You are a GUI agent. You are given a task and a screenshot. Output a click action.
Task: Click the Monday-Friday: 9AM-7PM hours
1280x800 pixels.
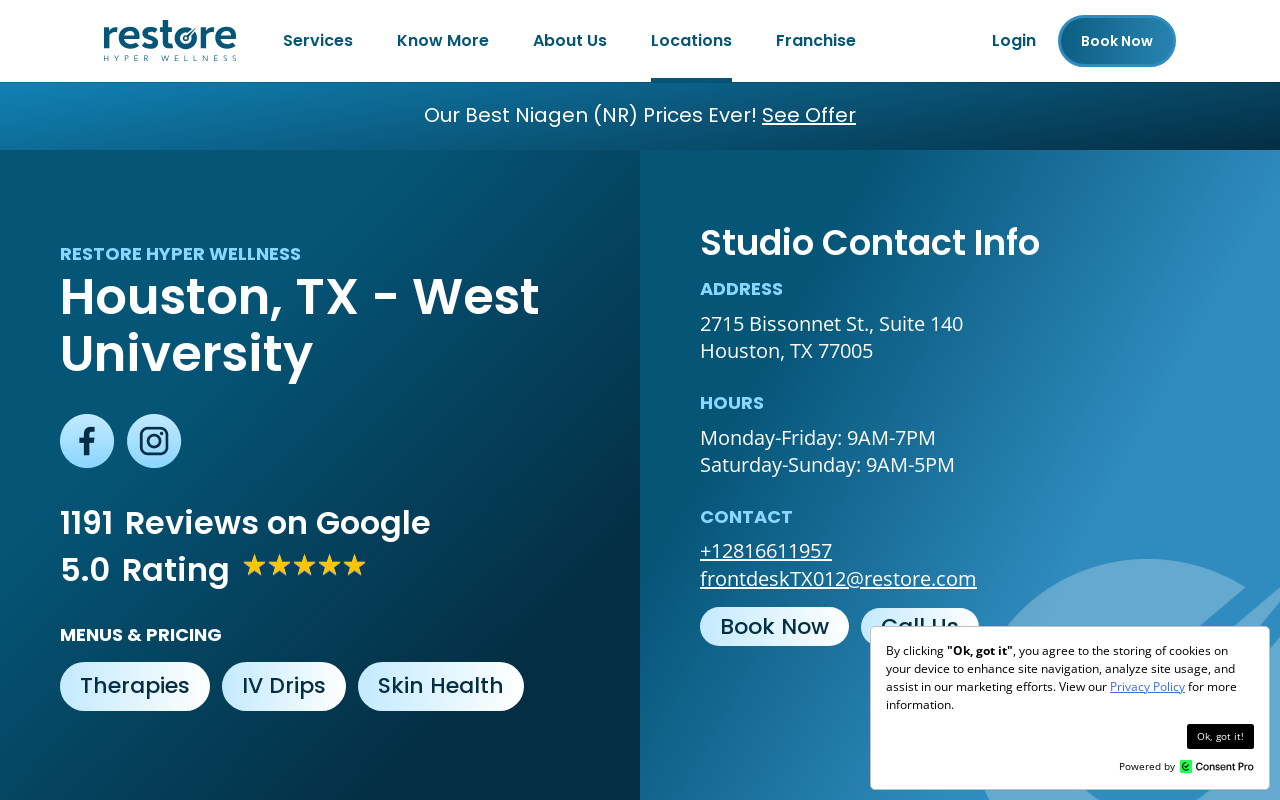(818, 438)
